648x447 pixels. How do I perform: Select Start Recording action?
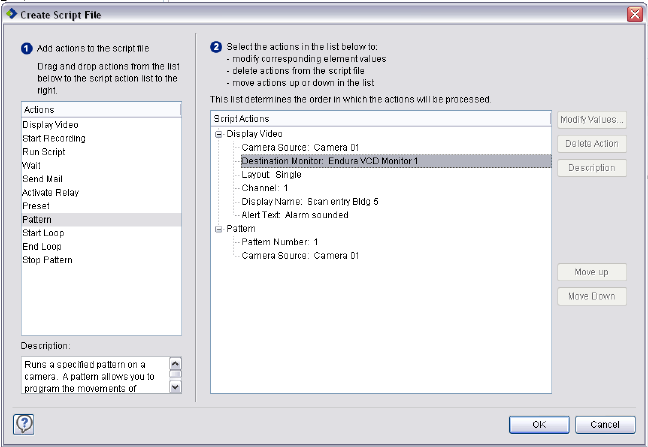[101, 138]
